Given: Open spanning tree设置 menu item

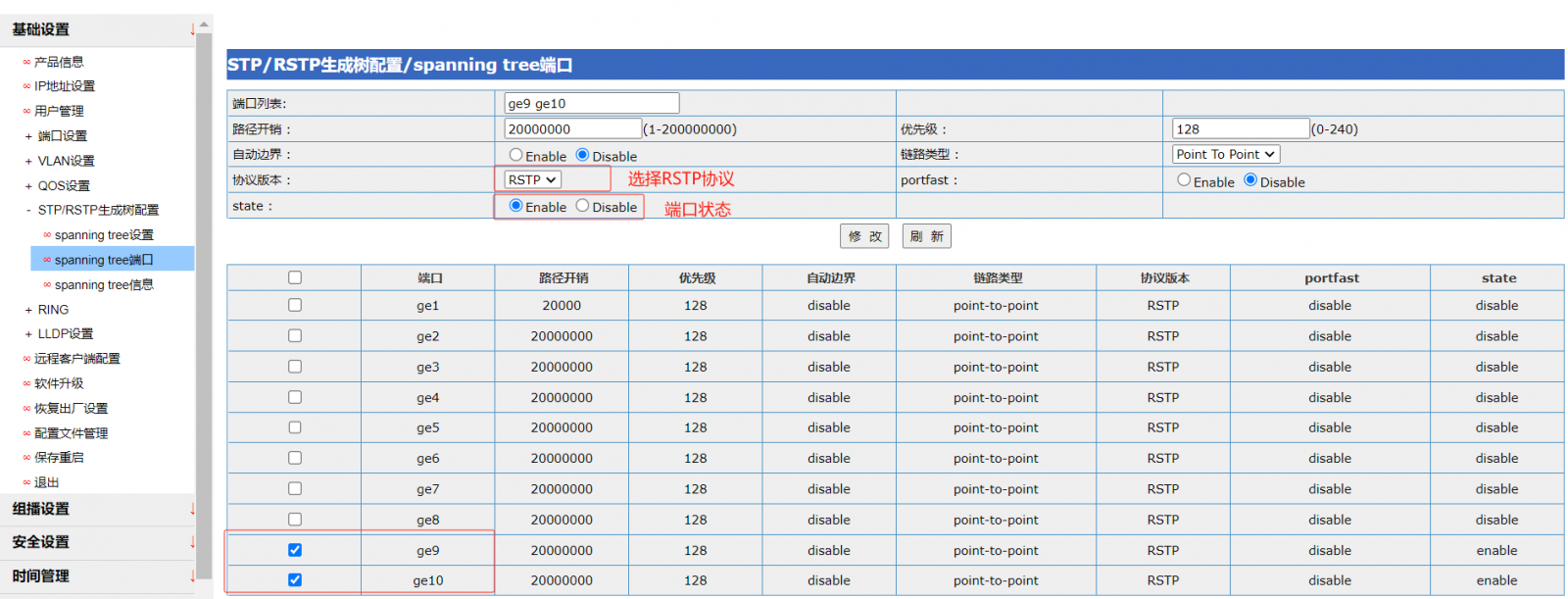Looking at the screenshot, I should 104,235.
